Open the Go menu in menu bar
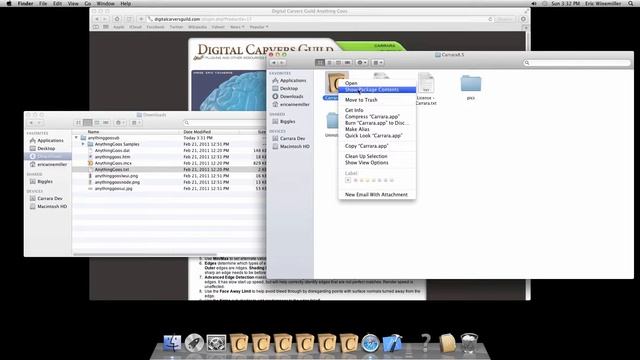Screen dimensions: 640x360 (88, 3)
